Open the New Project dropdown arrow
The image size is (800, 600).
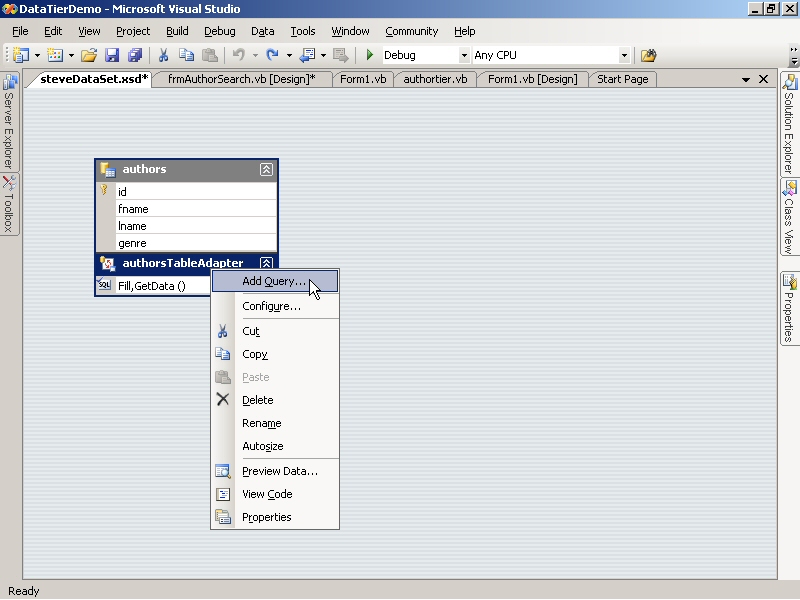click(37, 55)
